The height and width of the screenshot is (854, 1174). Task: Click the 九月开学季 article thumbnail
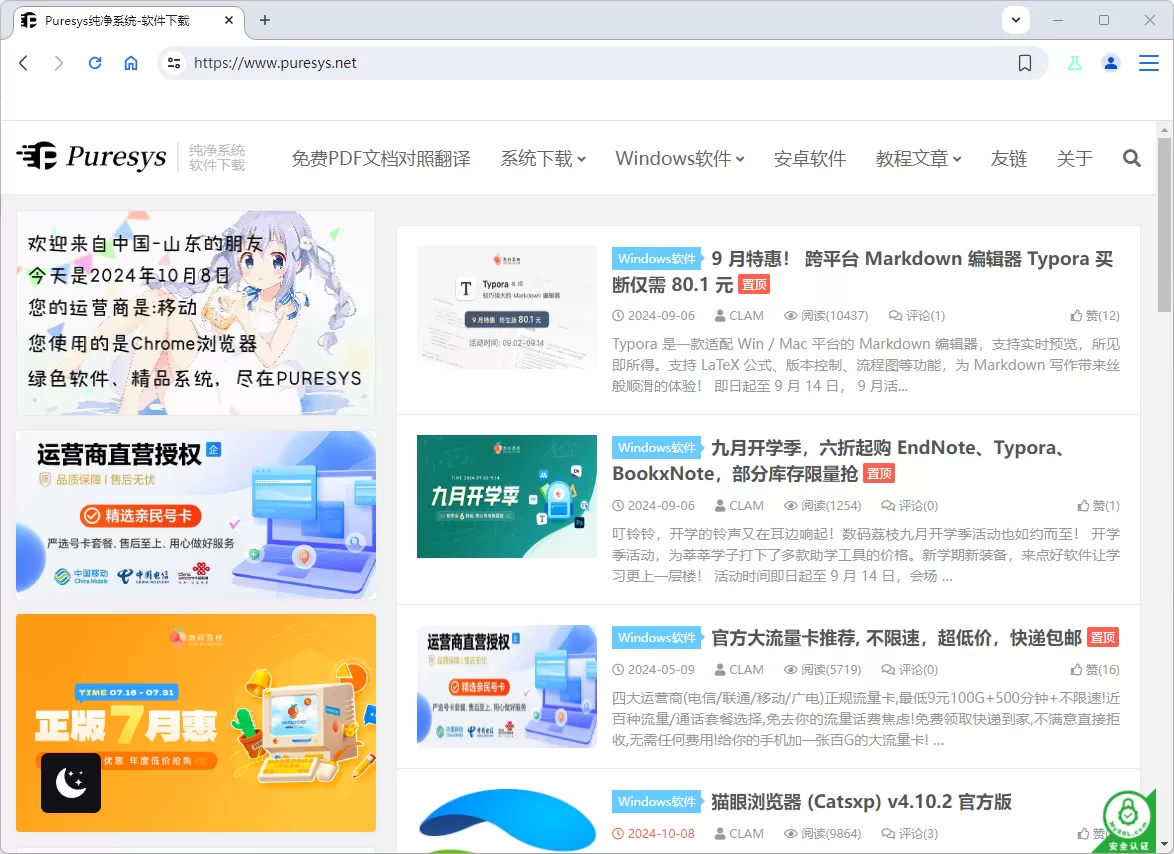pos(506,496)
